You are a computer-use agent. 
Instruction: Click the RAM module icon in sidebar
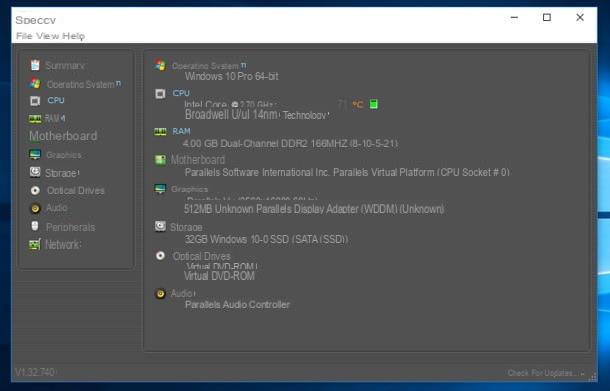click(35, 118)
